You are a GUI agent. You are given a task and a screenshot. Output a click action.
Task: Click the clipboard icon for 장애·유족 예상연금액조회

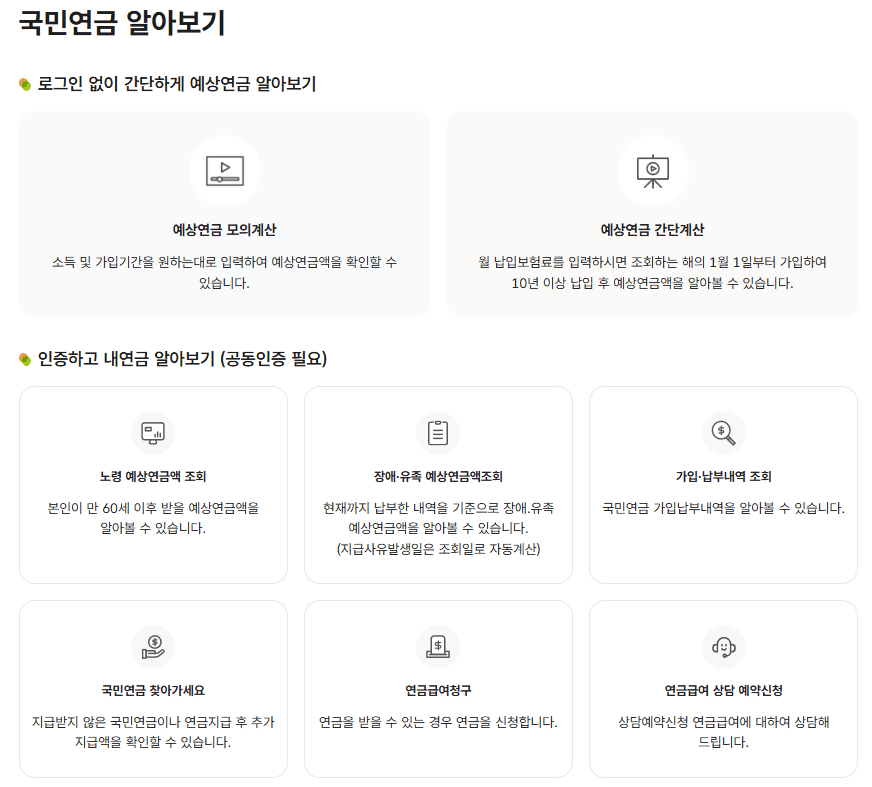(x=438, y=433)
